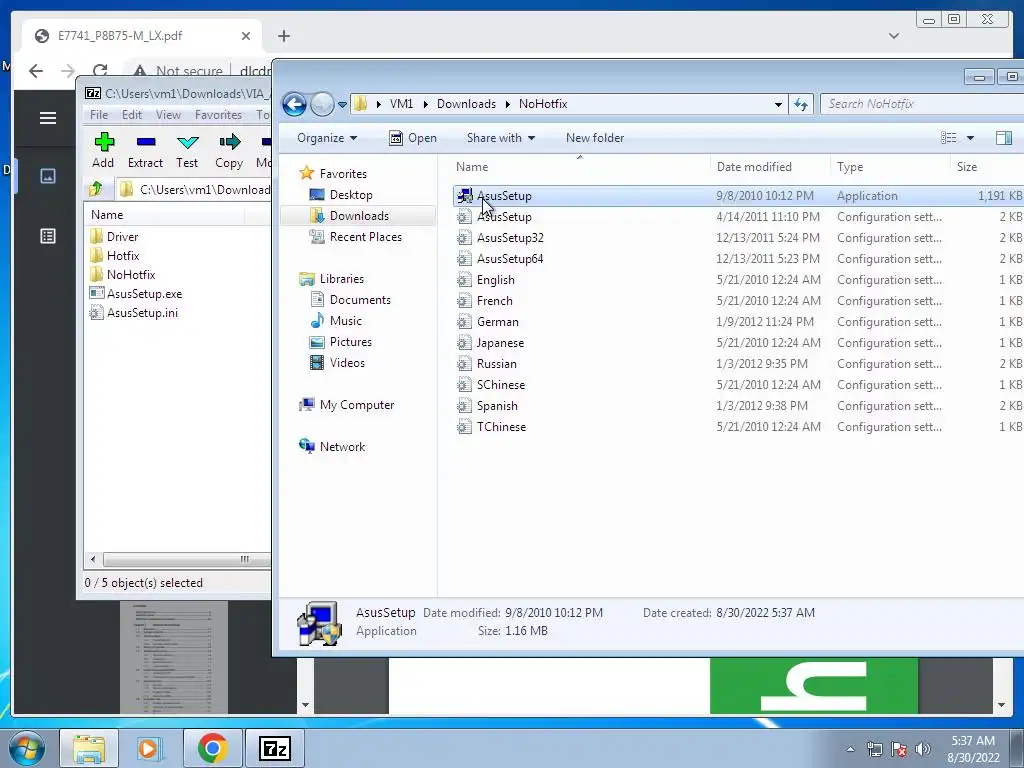The image size is (1024, 768).
Task: Click the Search NoHotfix field
Action: tap(921, 104)
